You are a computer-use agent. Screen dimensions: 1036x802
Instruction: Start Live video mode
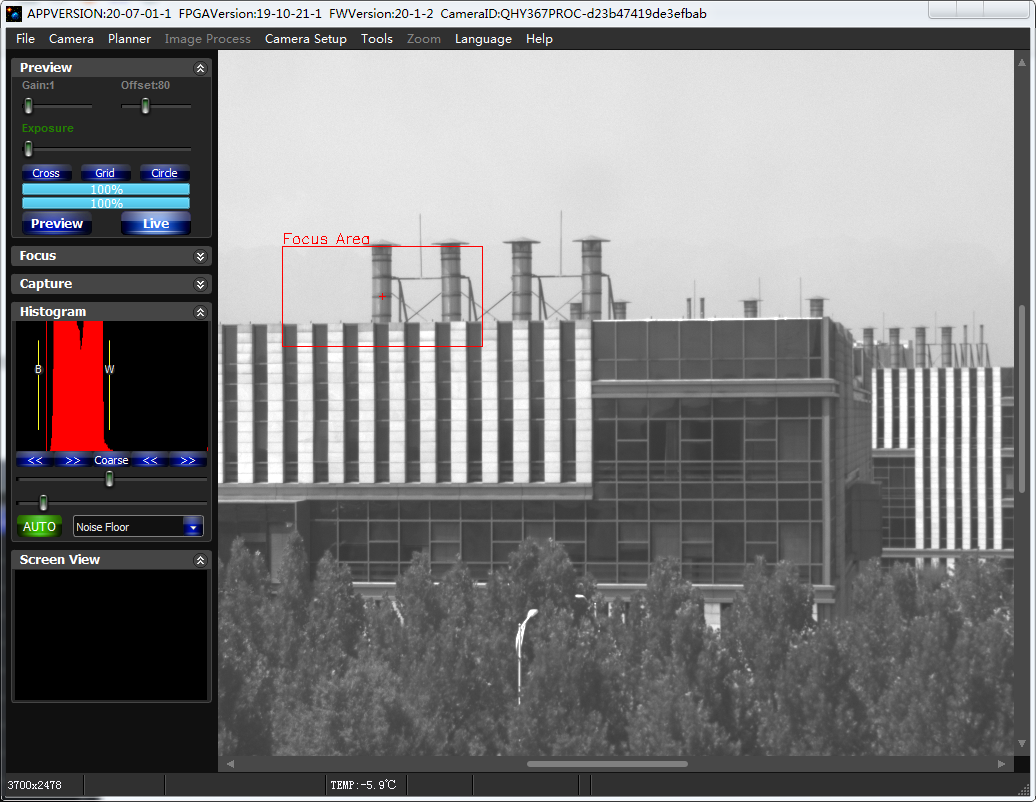click(x=156, y=223)
